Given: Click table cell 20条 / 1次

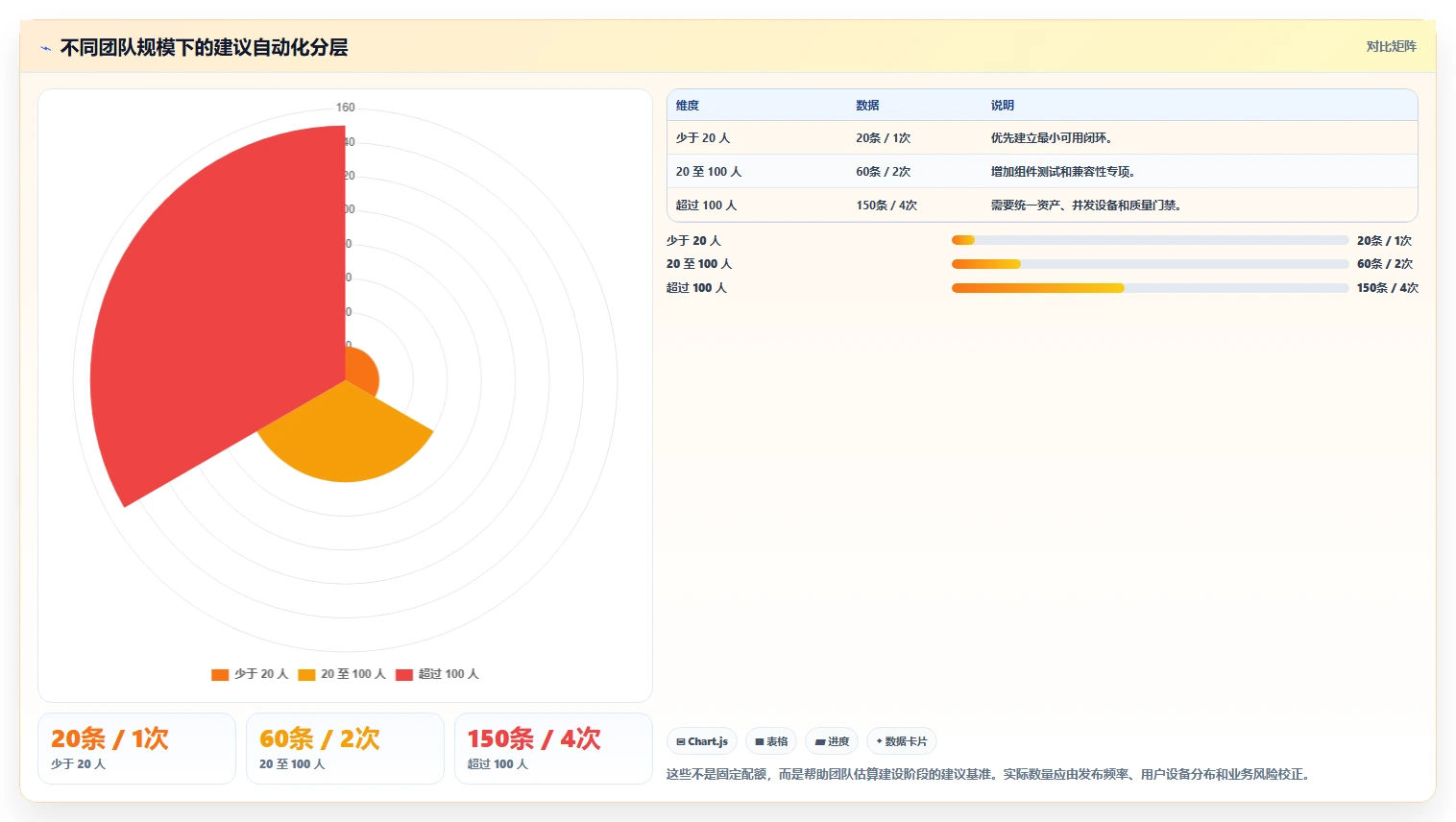Looking at the screenshot, I should 883,138.
